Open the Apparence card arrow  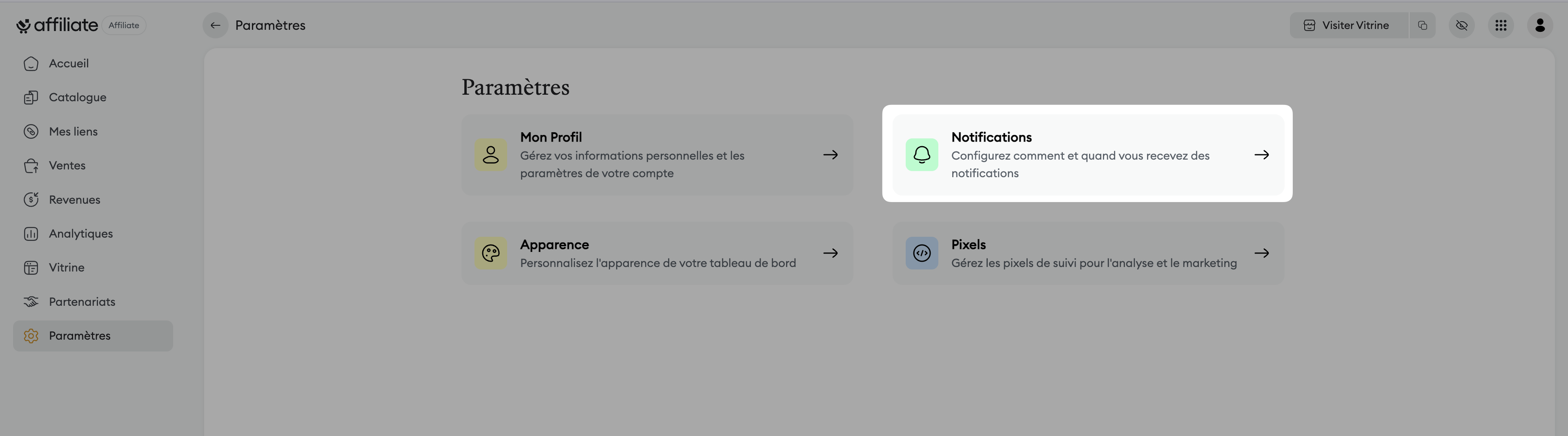tap(830, 254)
